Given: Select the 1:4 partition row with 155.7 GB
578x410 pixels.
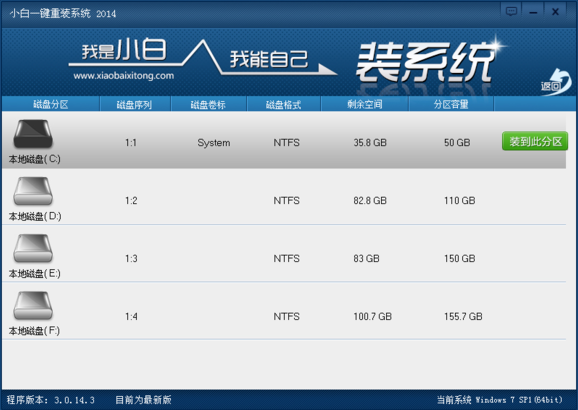Looking at the screenshot, I should pyautogui.click(x=284, y=312).
